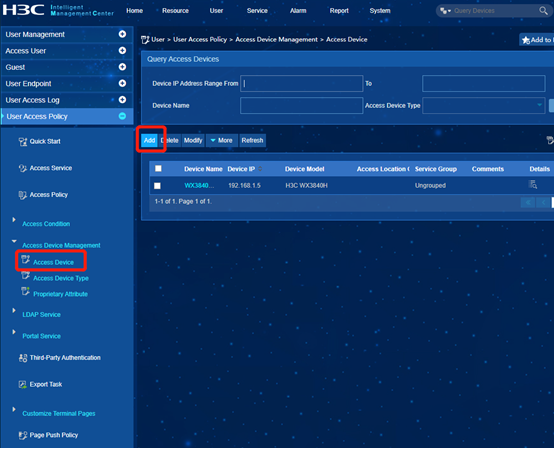
Task: Open the Access Device Type dropdown
Action: pos(484,106)
